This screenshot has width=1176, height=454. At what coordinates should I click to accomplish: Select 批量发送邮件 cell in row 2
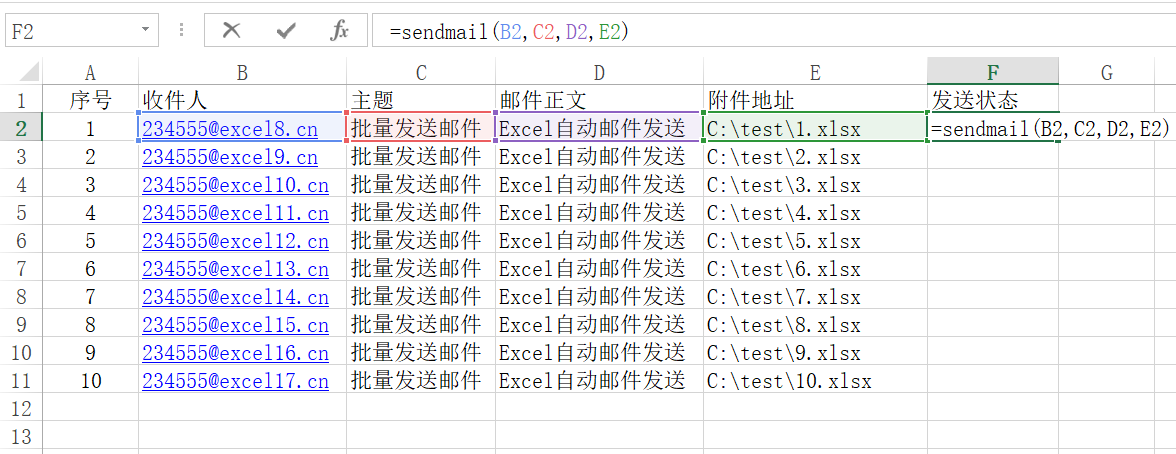click(x=421, y=128)
